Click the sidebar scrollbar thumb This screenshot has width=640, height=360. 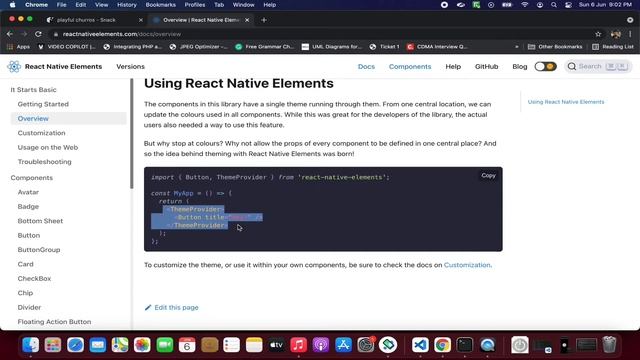pyautogui.click(x=131, y=134)
